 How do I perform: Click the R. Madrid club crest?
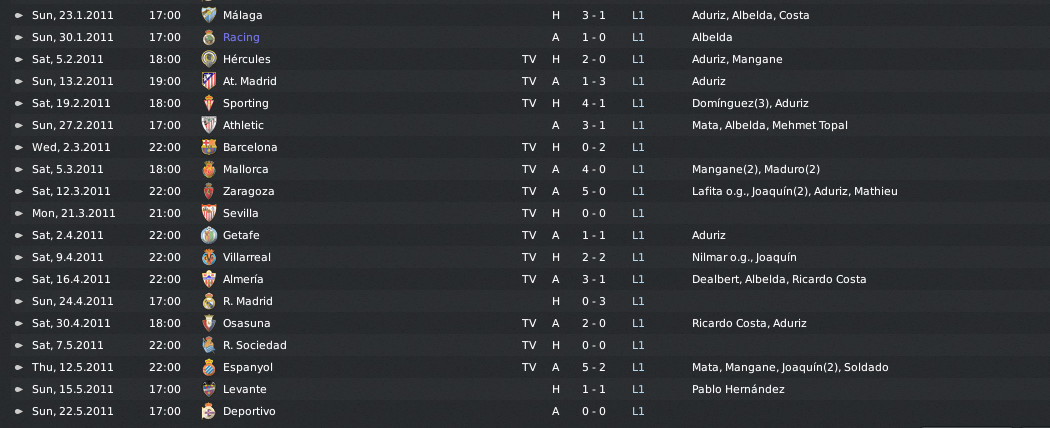pos(209,301)
